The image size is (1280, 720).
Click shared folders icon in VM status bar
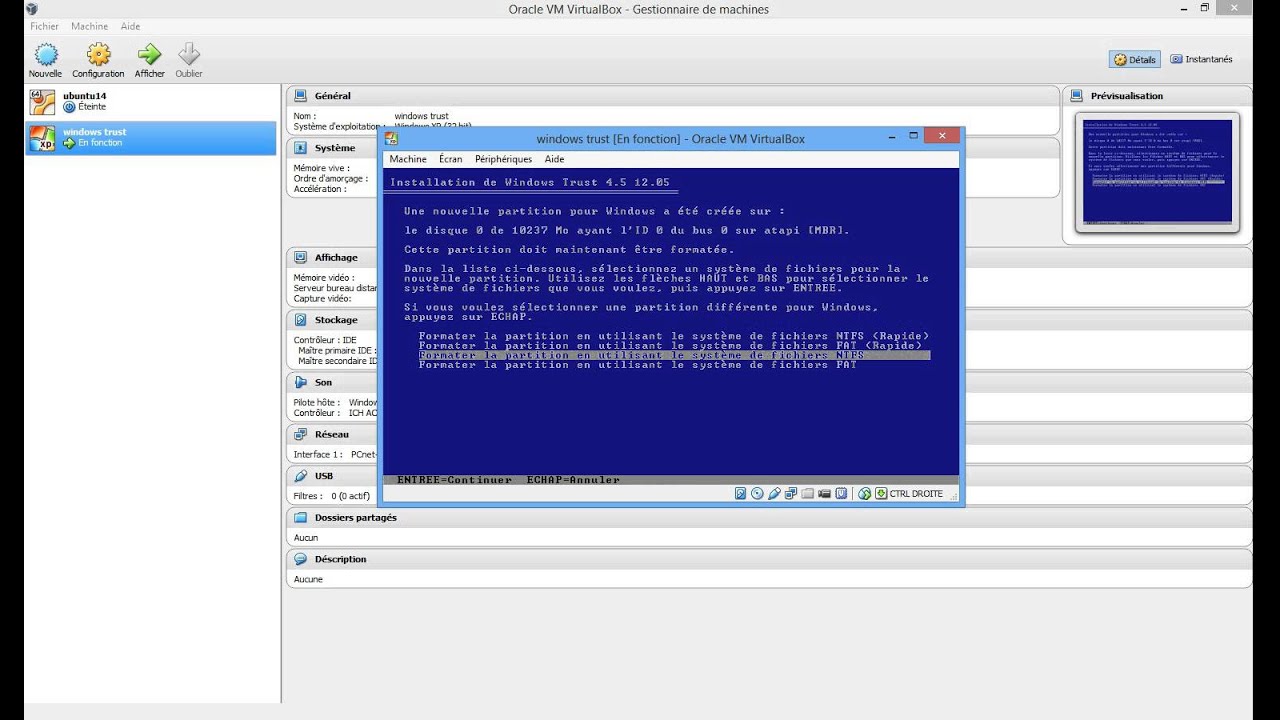click(808, 494)
